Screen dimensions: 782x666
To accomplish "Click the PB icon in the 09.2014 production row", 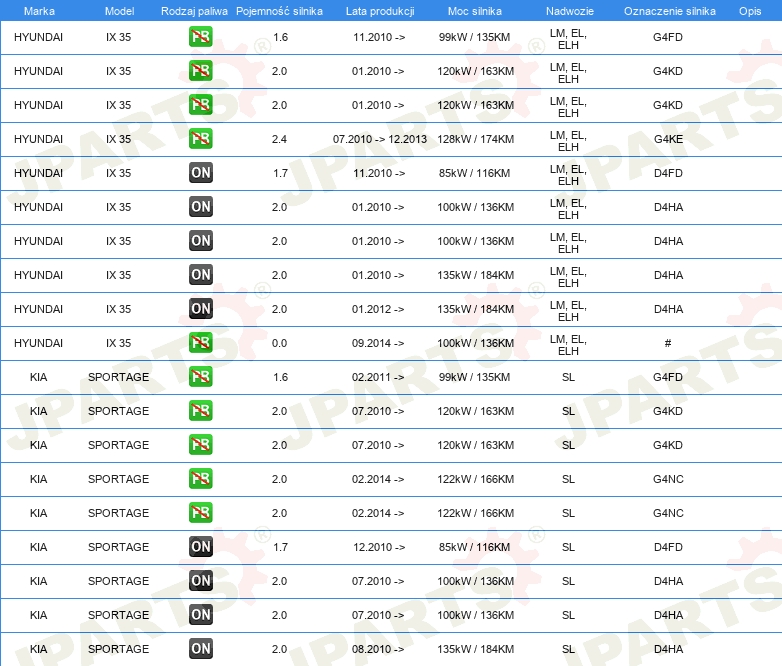I will point(201,343).
